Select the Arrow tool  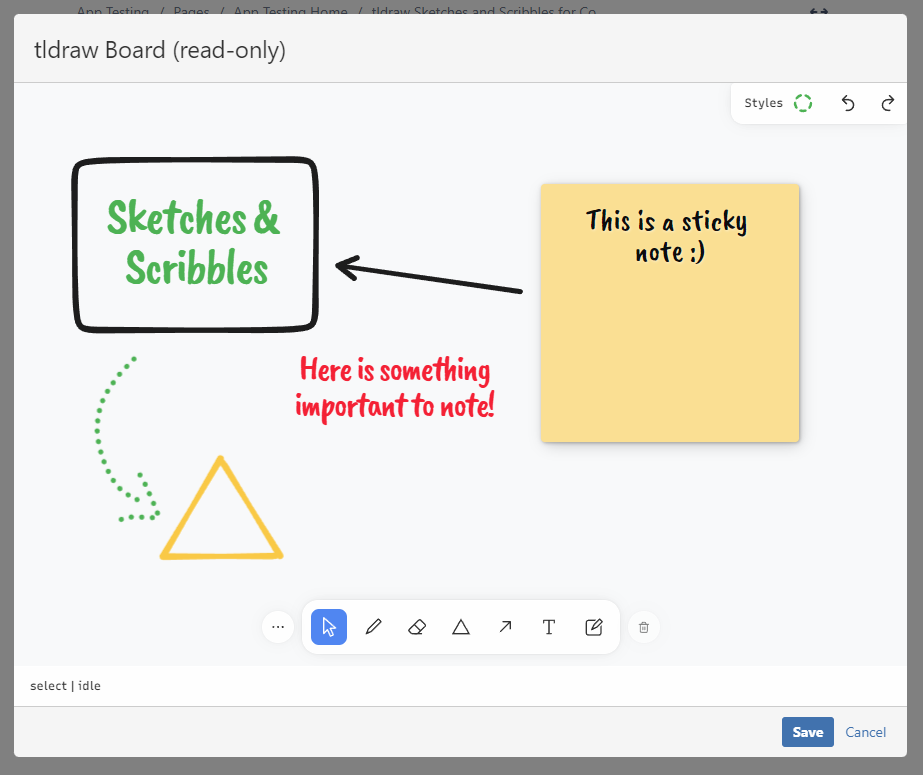[x=505, y=627]
